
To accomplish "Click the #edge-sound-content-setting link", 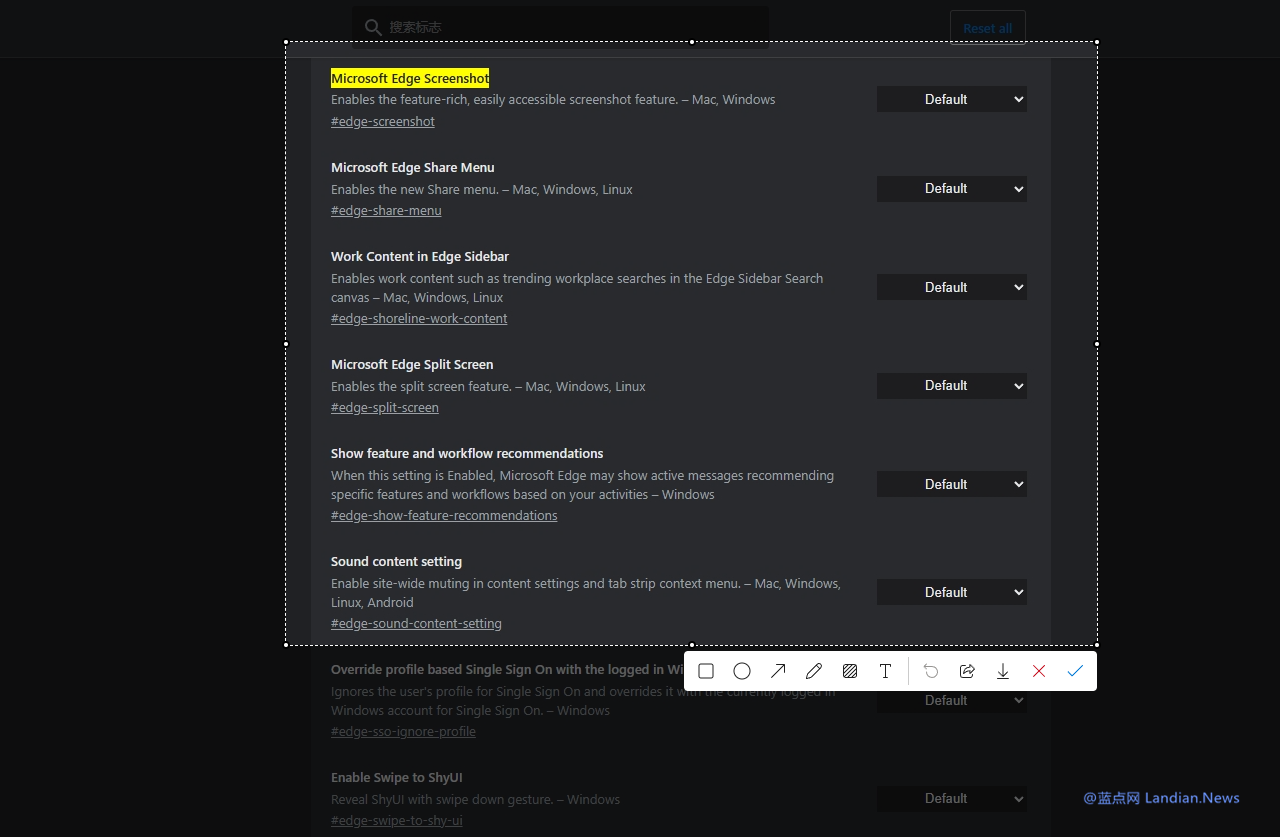I will [416, 624].
